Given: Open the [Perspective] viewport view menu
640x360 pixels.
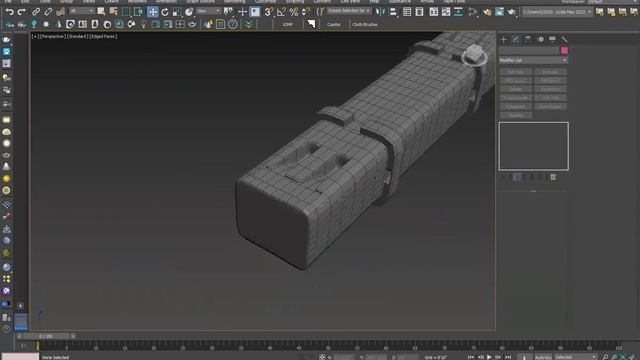Looking at the screenshot, I should click(52, 36).
